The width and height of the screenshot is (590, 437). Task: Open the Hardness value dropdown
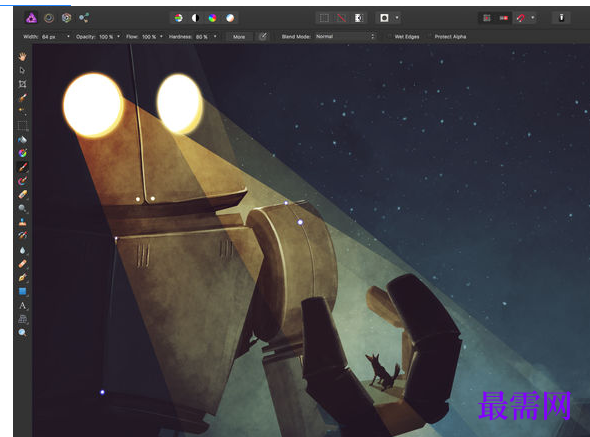pos(215,37)
